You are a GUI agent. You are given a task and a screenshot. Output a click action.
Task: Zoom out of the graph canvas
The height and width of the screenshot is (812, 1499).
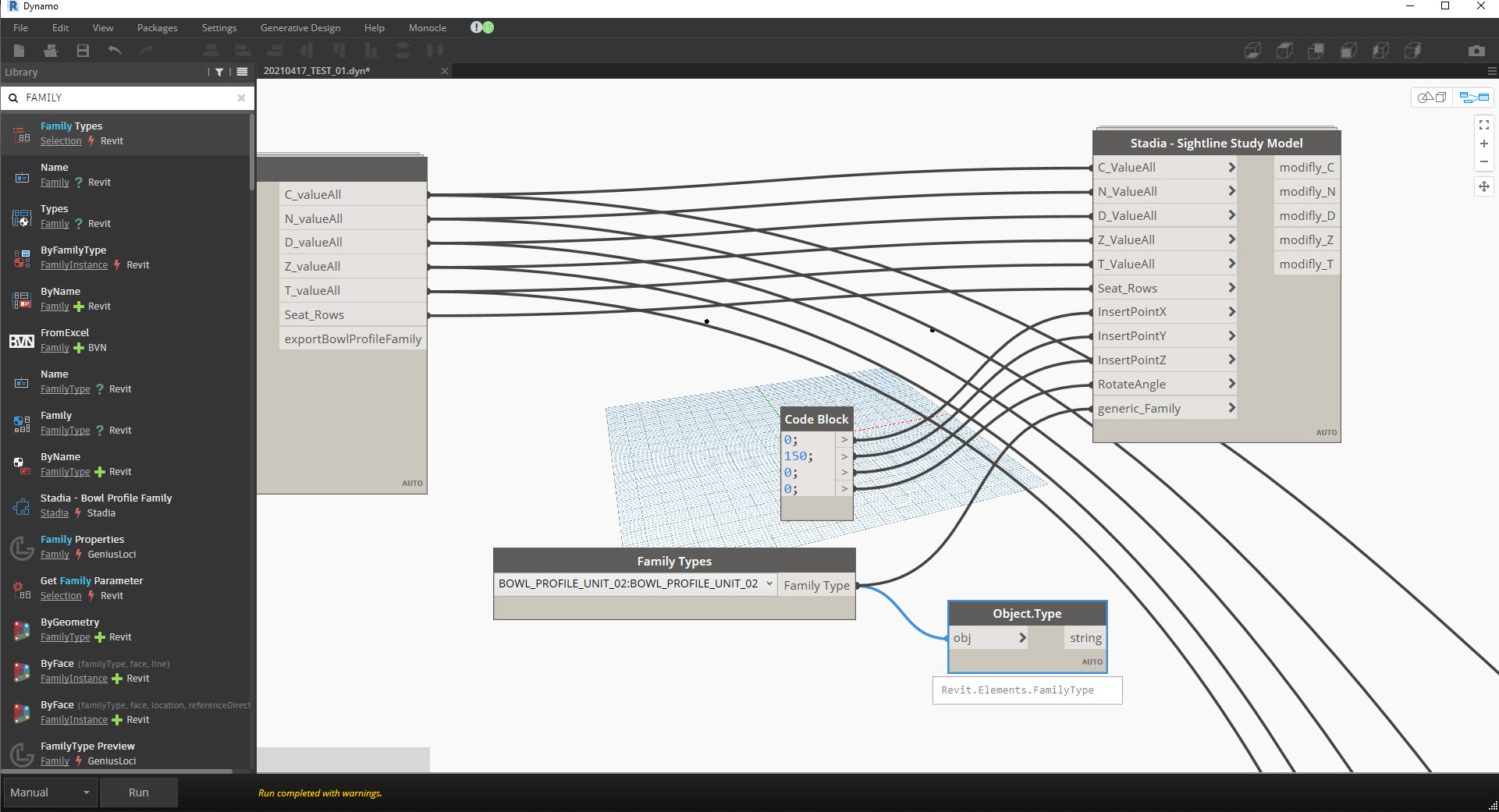coord(1484,162)
